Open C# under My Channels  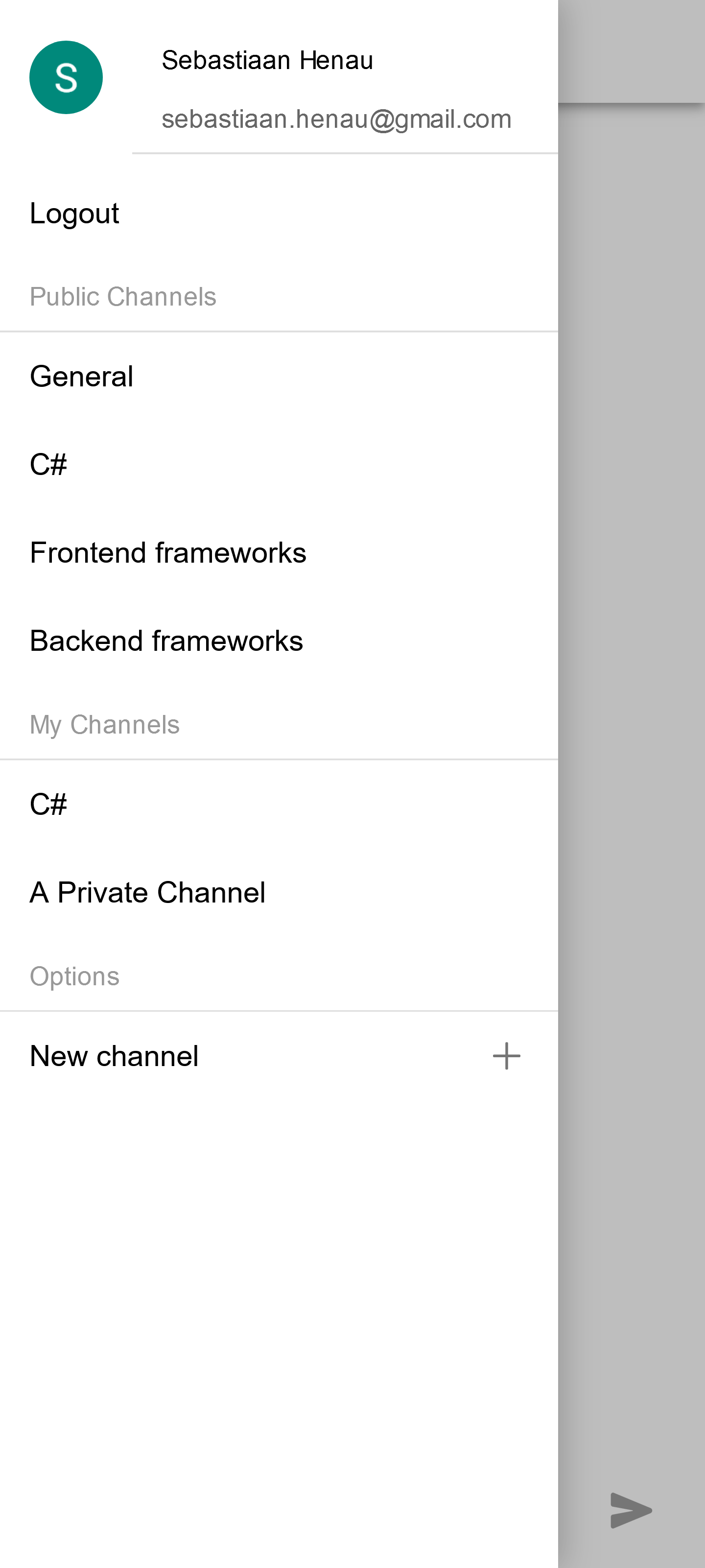(48, 805)
